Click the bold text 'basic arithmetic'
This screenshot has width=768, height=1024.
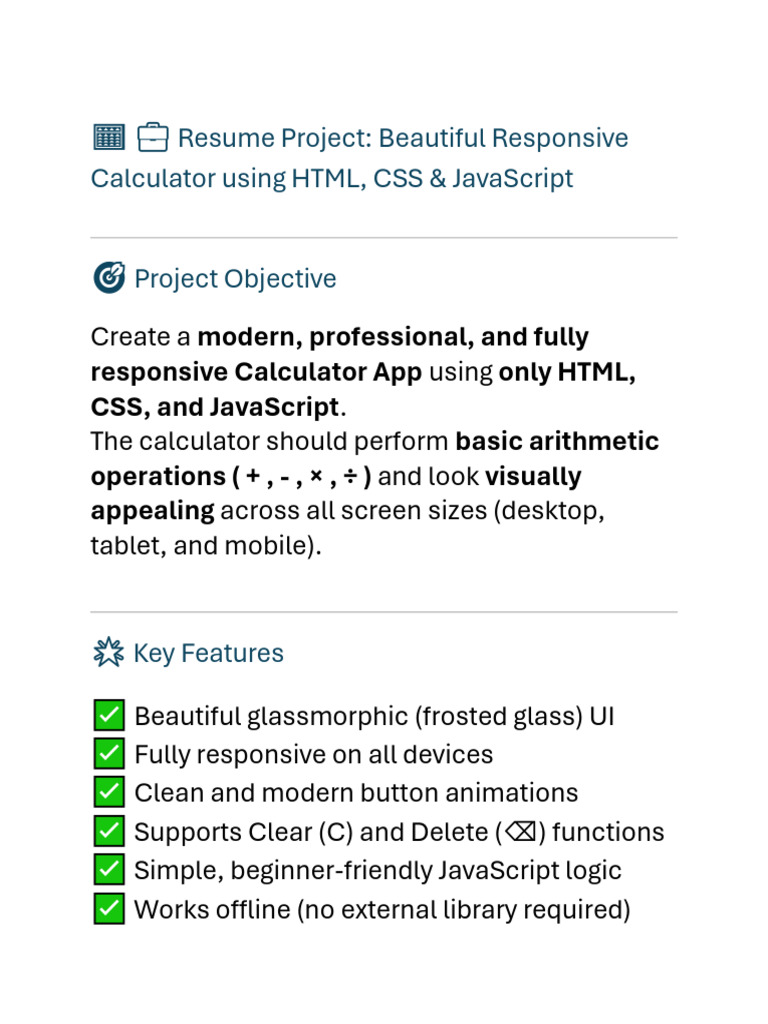tap(557, 441)
